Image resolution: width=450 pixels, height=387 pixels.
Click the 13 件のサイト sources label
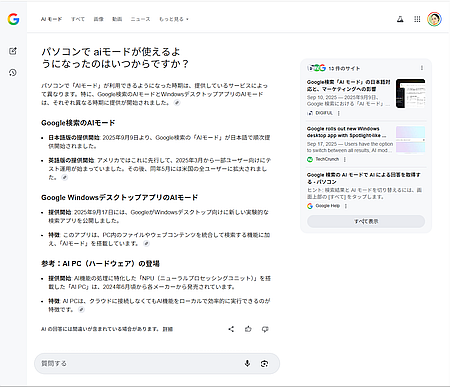pyautogui.click(x=344, y=68)
